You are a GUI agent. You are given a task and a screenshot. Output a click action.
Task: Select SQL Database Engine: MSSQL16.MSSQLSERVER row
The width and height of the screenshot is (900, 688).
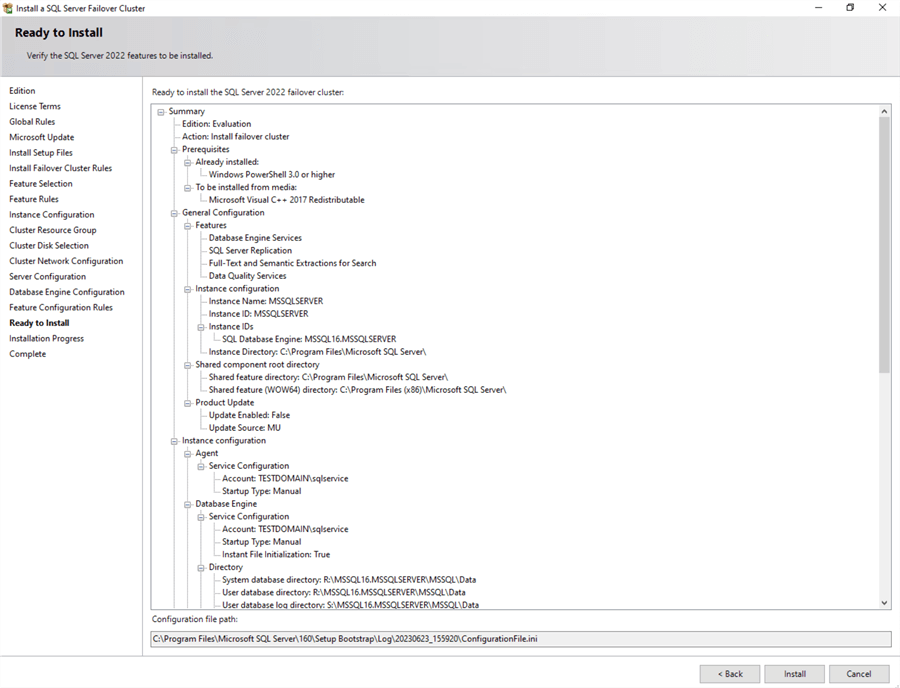(x=309, y=339)
